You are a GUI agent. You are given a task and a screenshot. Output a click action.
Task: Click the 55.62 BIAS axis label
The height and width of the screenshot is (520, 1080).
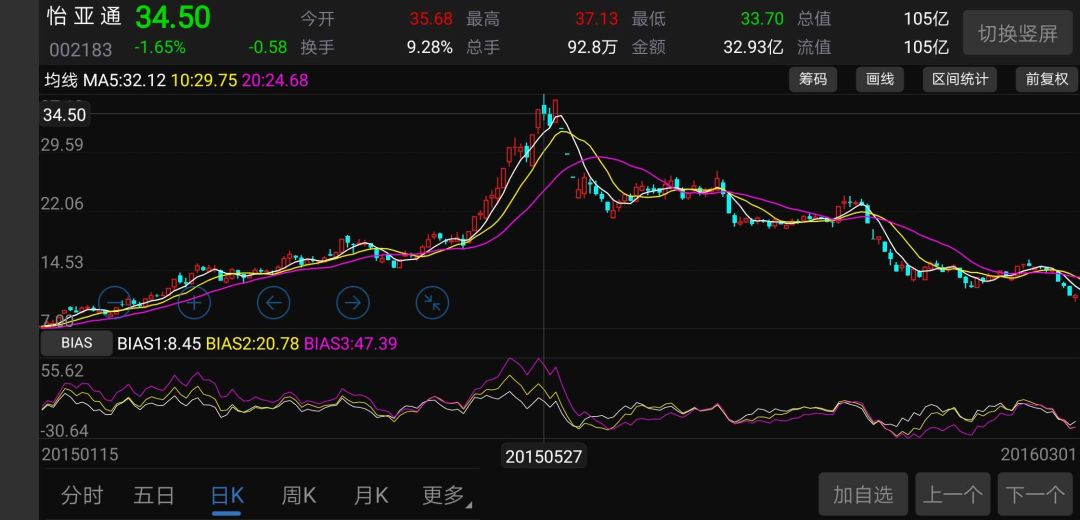[x=63, y=371]
